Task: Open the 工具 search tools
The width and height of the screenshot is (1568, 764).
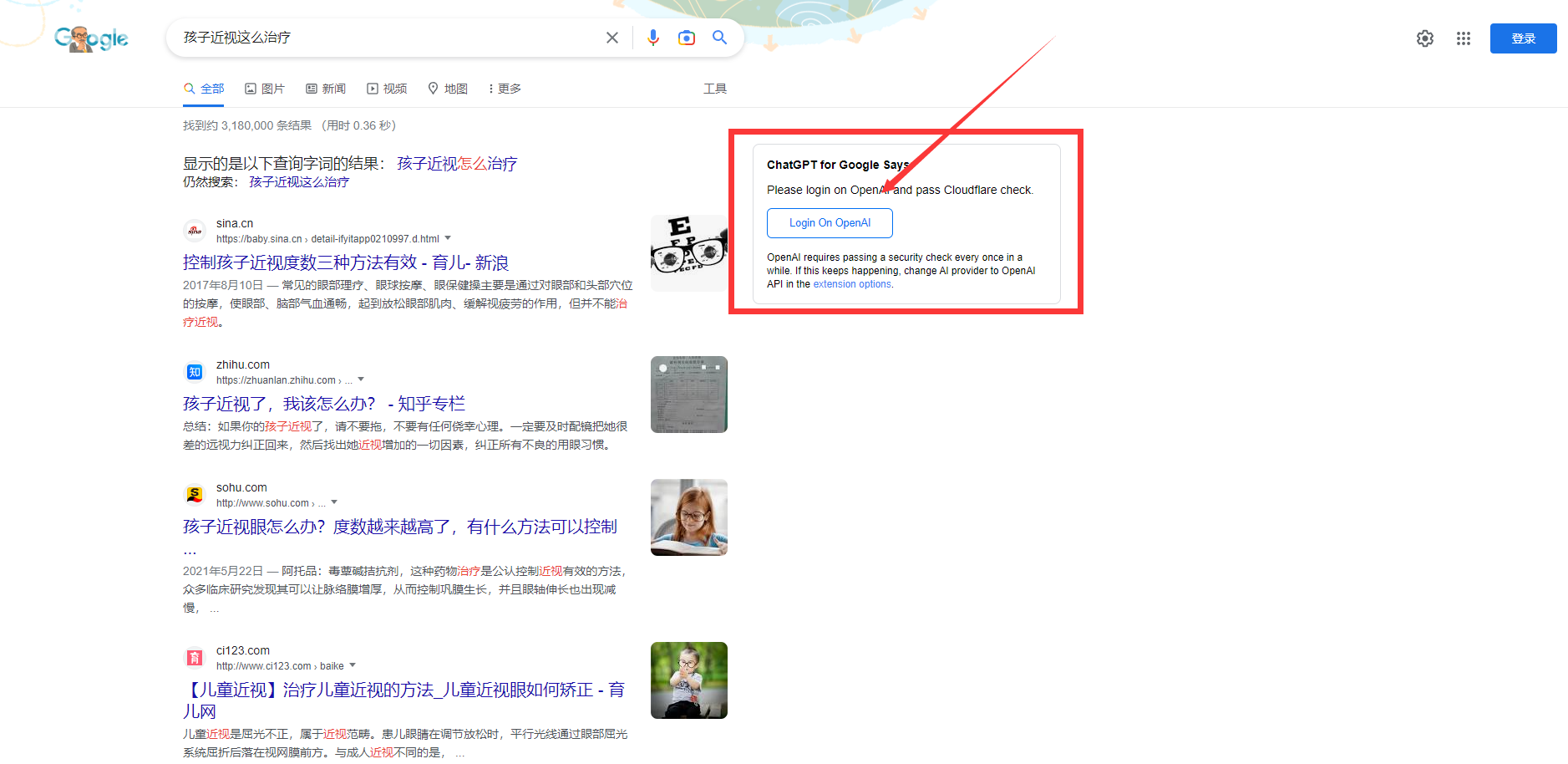Action: point(715,89)
